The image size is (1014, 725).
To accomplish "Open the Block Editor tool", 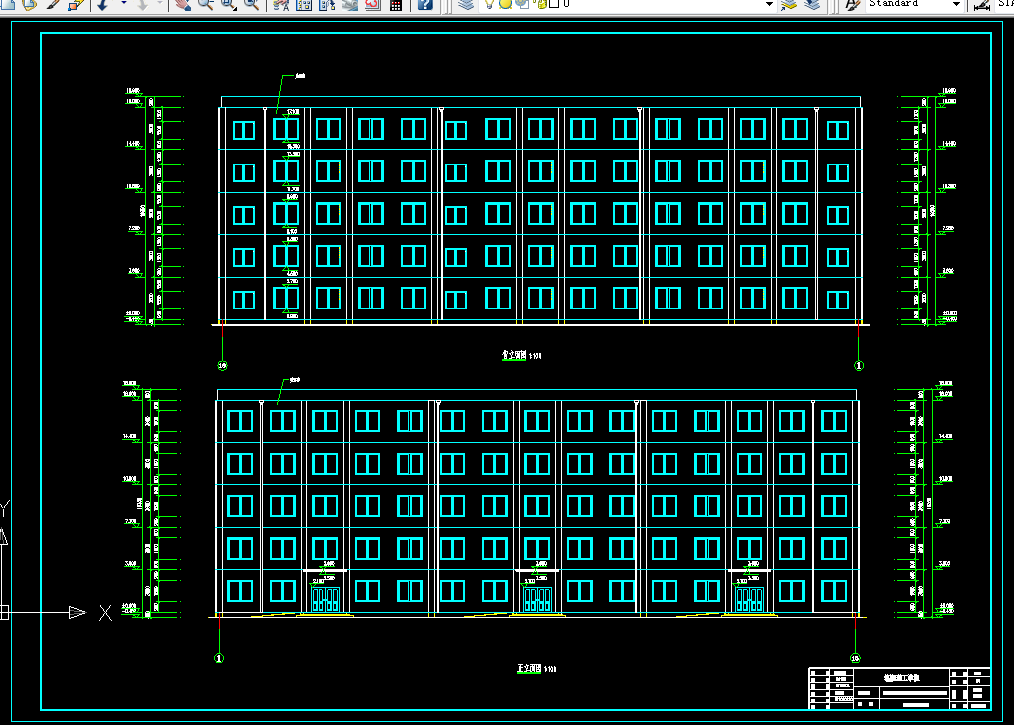I will pyautogui.click(x=76, y=5).
